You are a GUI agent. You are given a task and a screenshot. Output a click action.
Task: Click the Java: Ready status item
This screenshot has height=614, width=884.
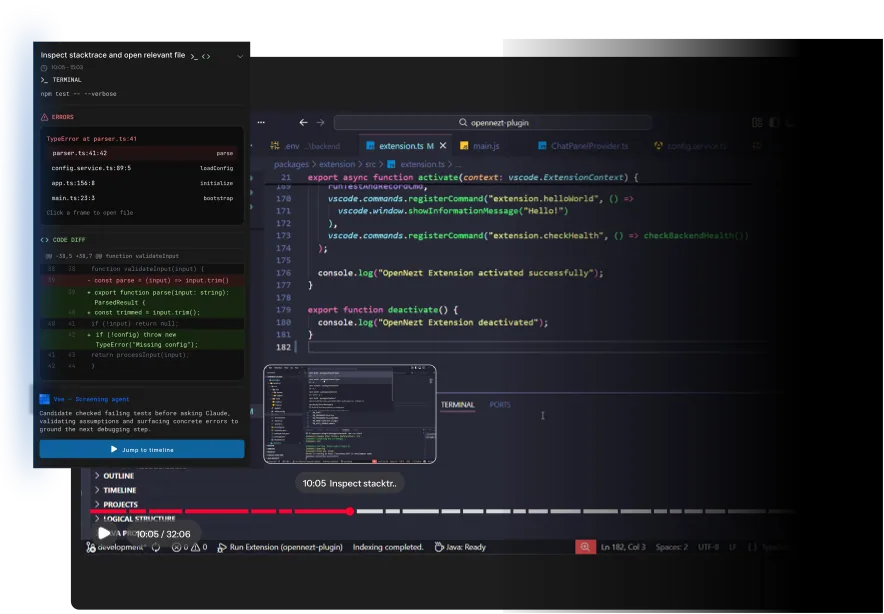[x=460, y=547]
